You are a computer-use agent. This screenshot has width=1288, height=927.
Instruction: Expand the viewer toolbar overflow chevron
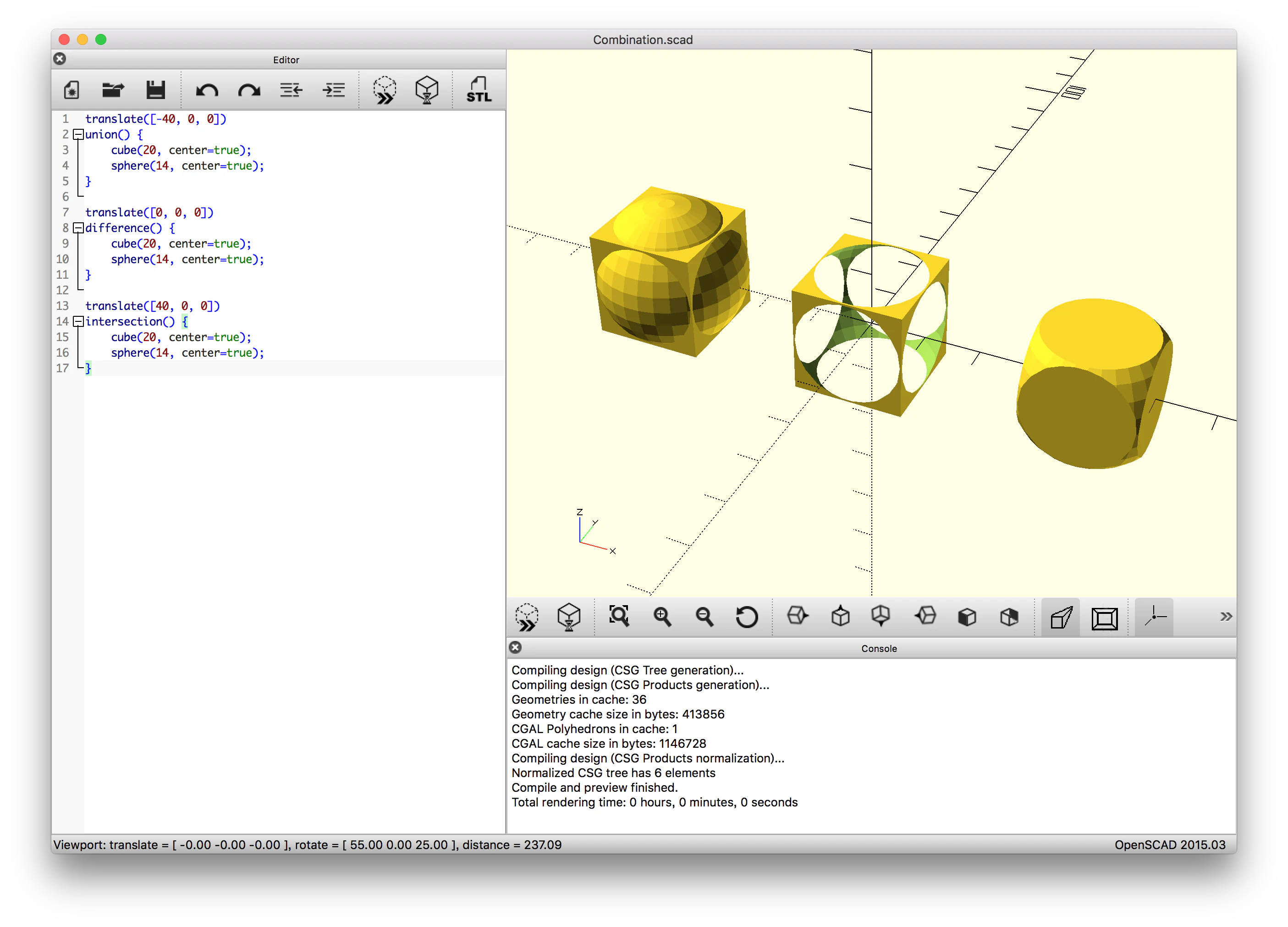pos(1226,617)
